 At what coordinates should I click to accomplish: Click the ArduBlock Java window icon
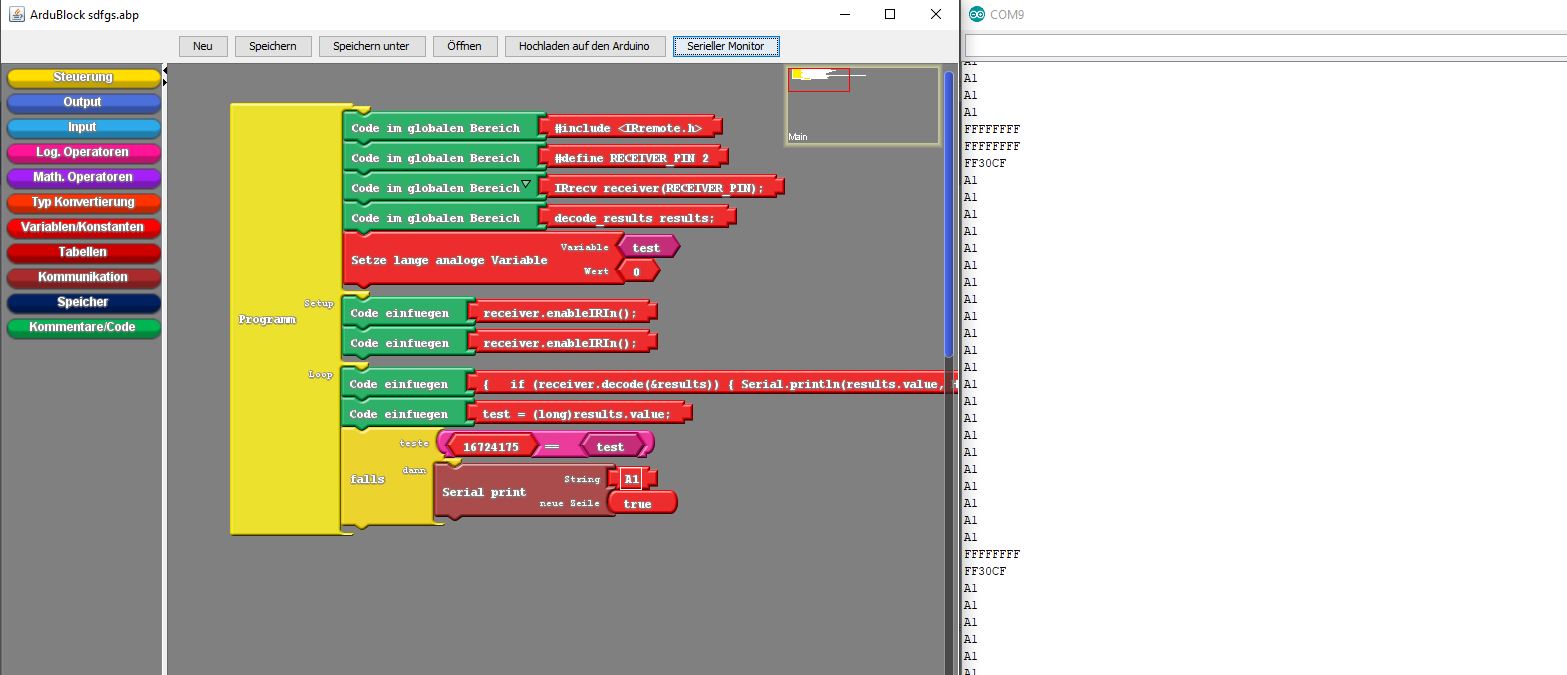pyautogui.click(x=17, y=14)
